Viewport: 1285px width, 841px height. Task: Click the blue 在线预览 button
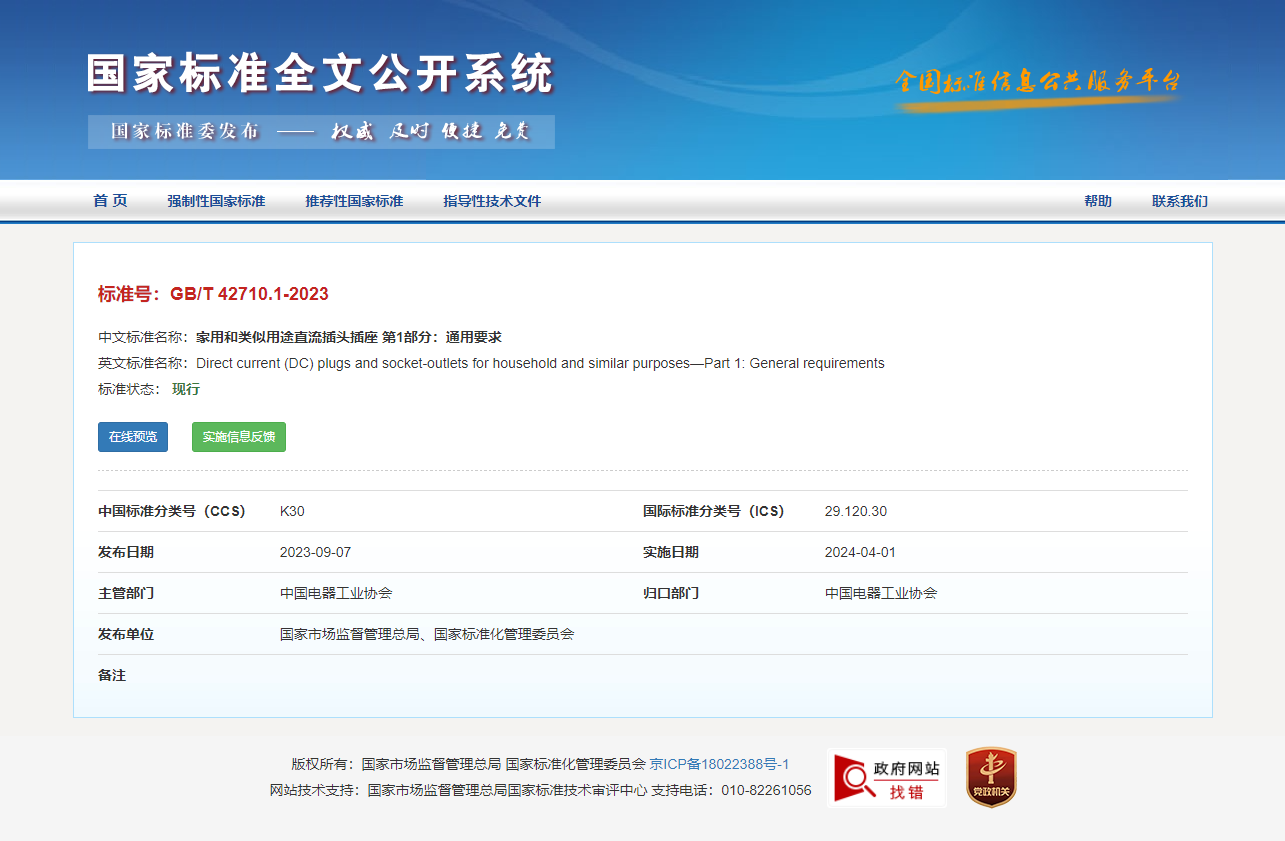pyautogui.click(x=133, y=437)
